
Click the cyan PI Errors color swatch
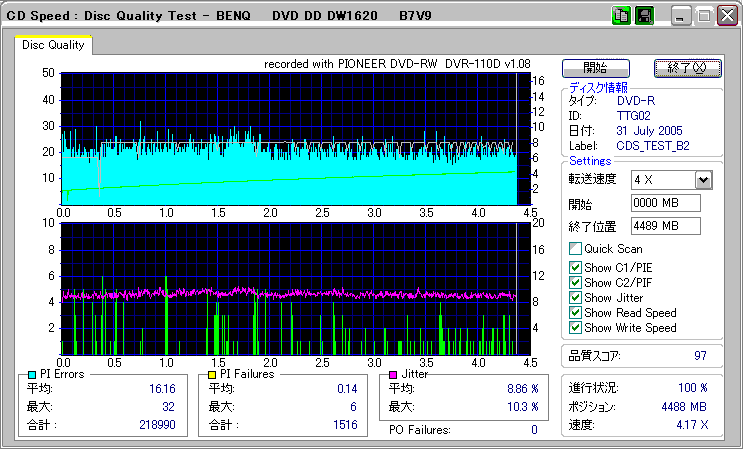(33, 374)
